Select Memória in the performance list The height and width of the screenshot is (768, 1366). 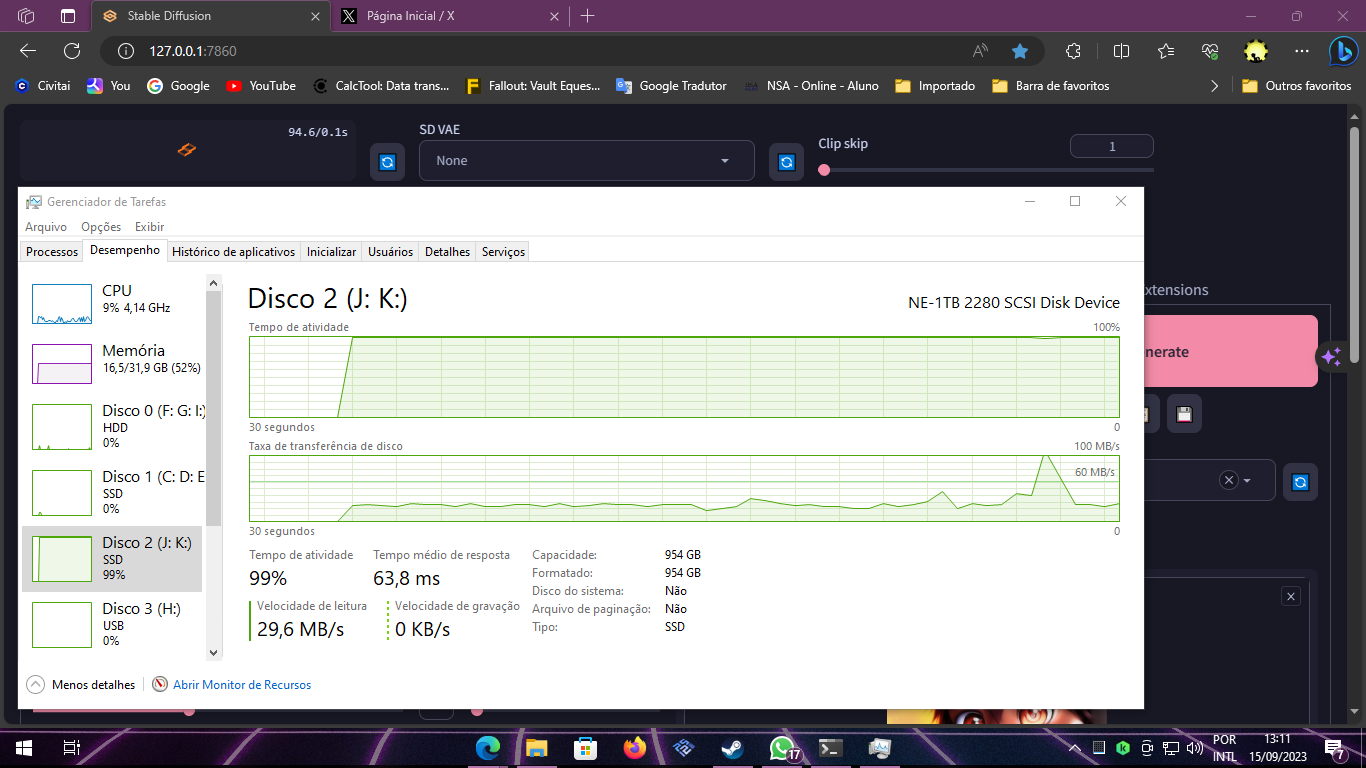pyautogui.click(x=113, y=362)
